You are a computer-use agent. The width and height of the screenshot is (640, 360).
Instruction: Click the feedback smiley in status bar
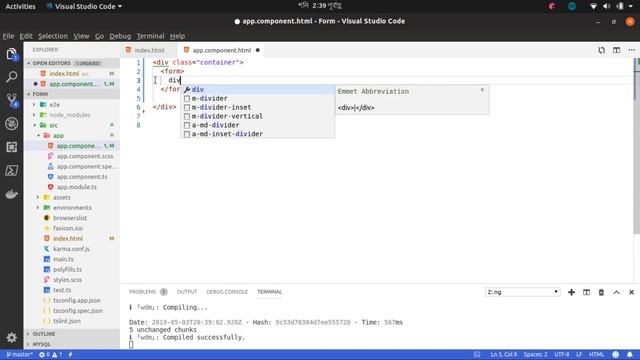tap(616, 355)
